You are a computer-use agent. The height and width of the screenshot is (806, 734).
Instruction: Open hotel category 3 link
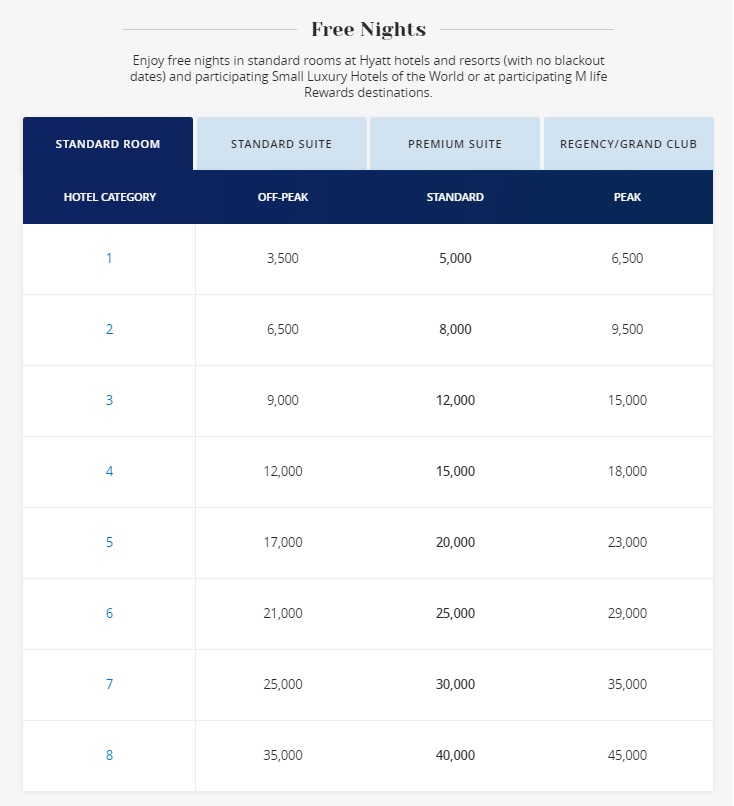click(x=109, y=400)
